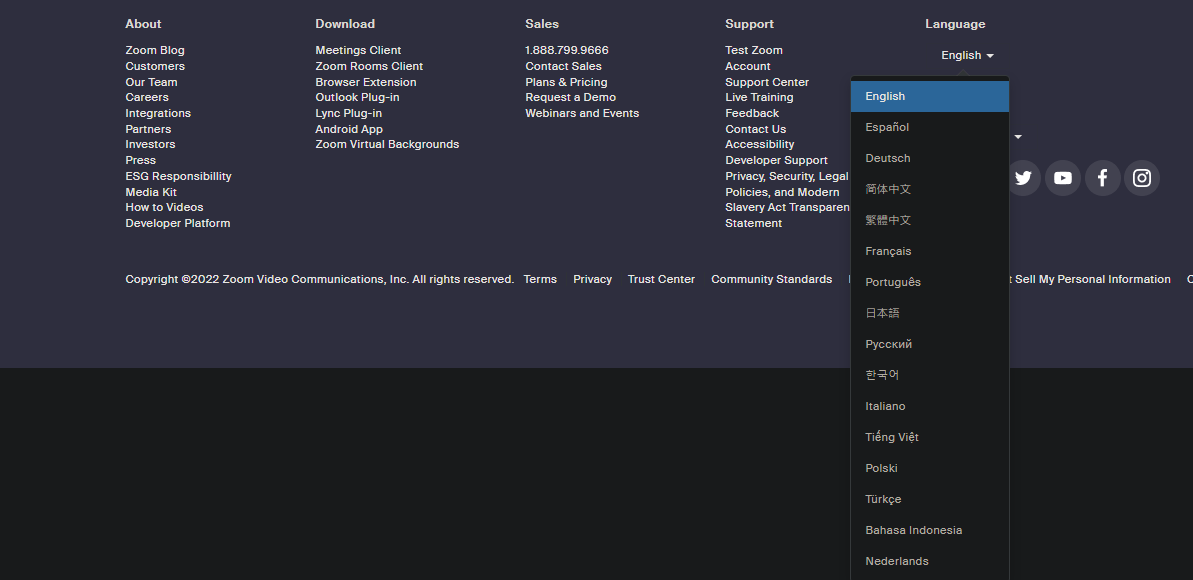
Task: Open Live Training link
Action: (759, 97)
